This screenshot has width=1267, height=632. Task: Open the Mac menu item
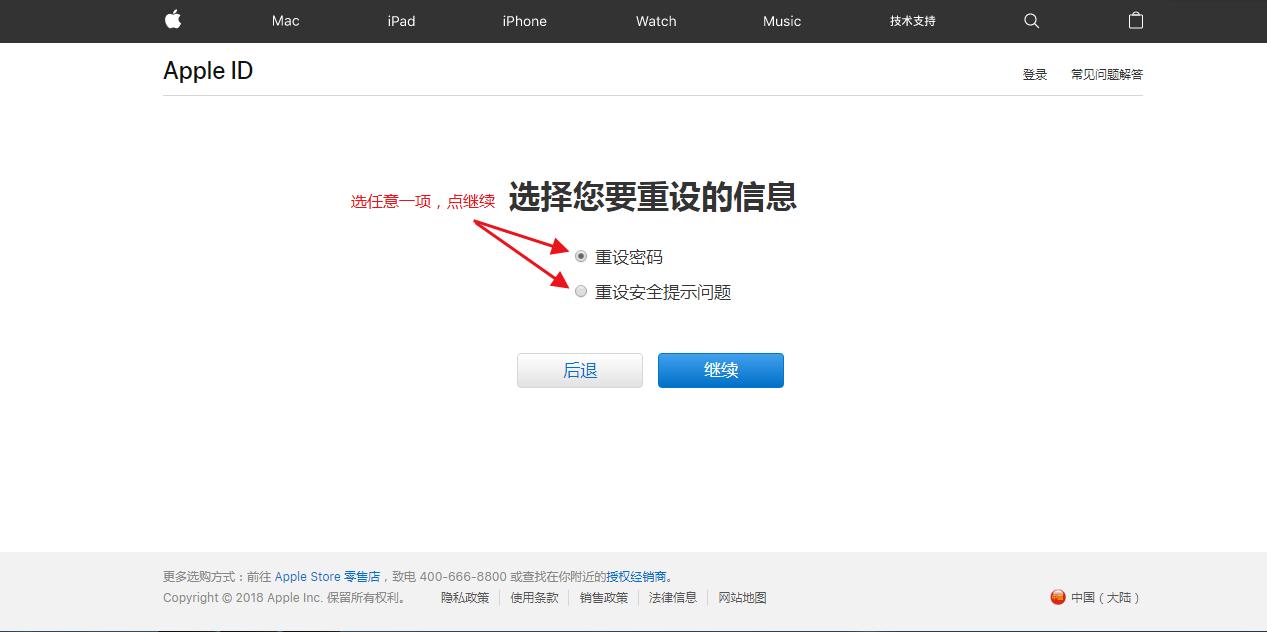(x=286, y=21)
